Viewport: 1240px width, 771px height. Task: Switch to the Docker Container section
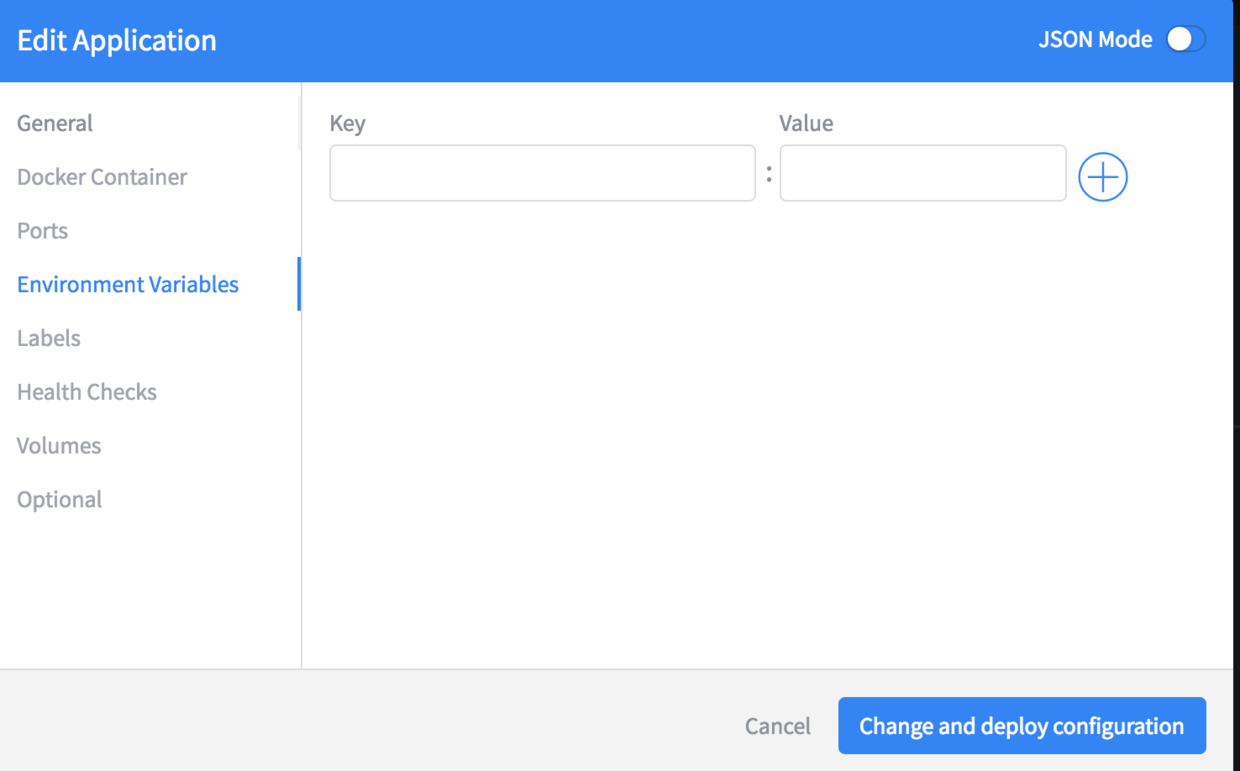click(102, 177)
